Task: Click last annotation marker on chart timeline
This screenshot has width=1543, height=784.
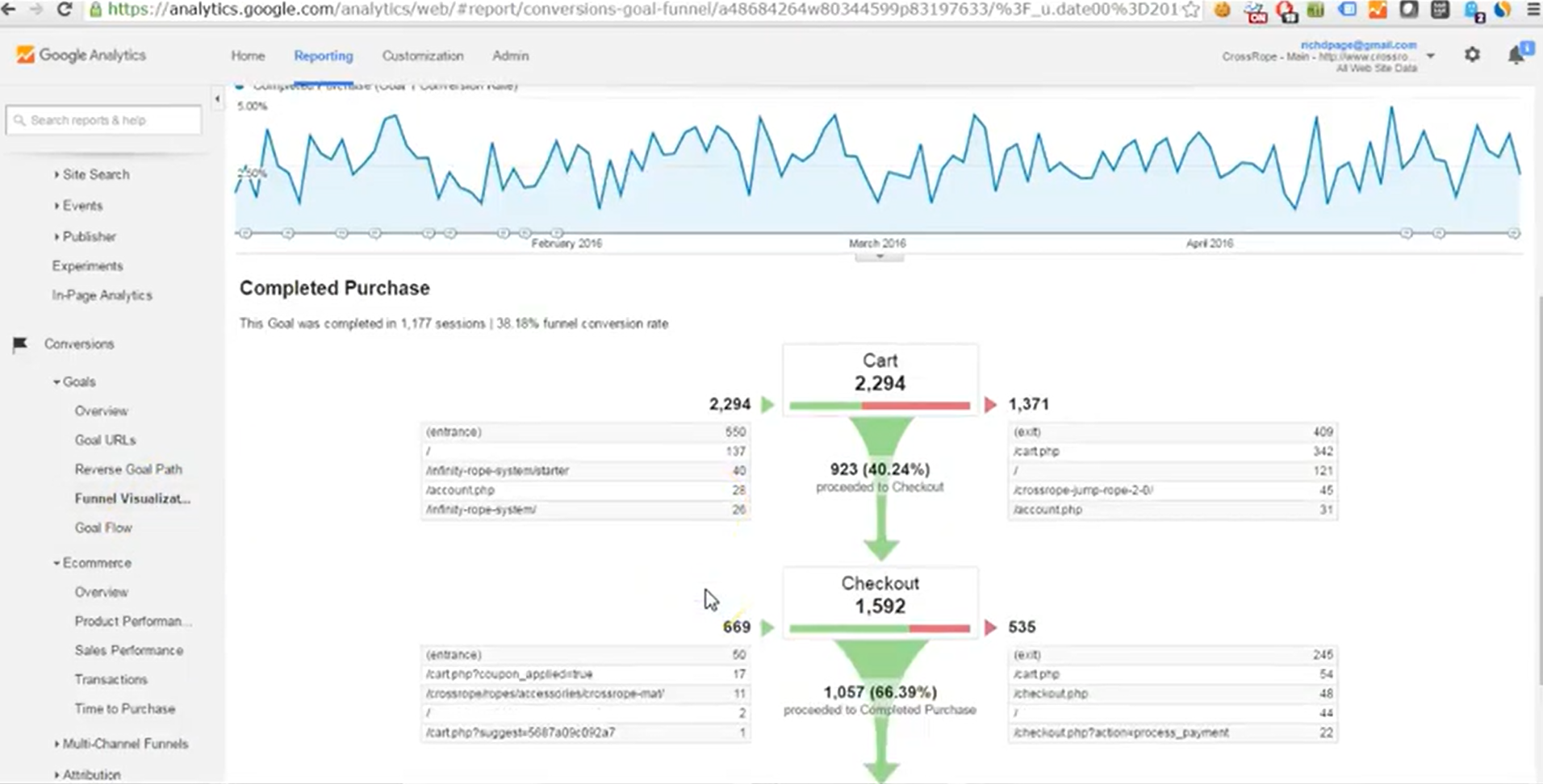Action: (1514, 233)
